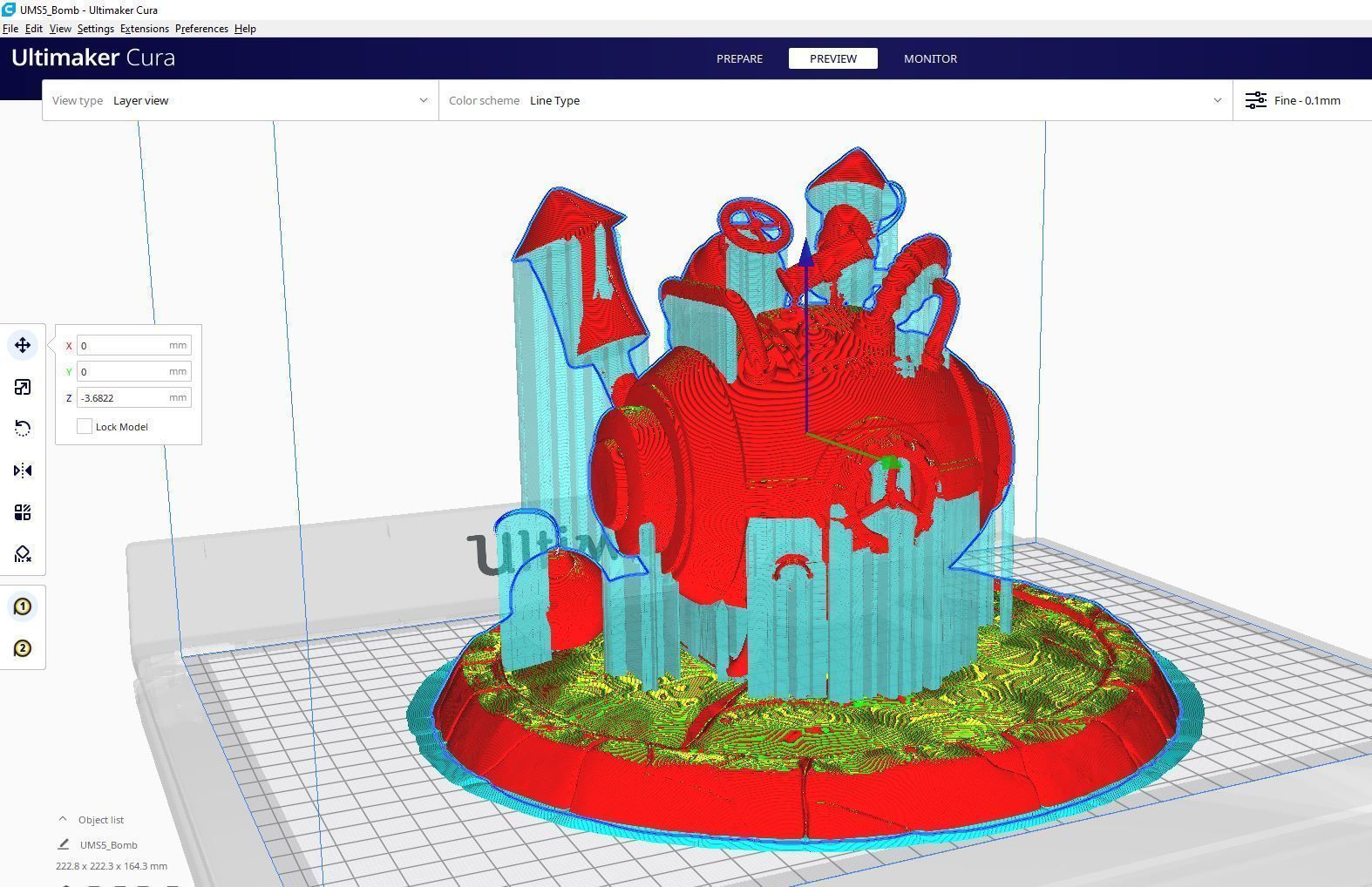This screenshot has height=887, width=1372.
Task: Click the blue Z-axis arrow handle
Action: pyautogui.click(x=807, y=254)
